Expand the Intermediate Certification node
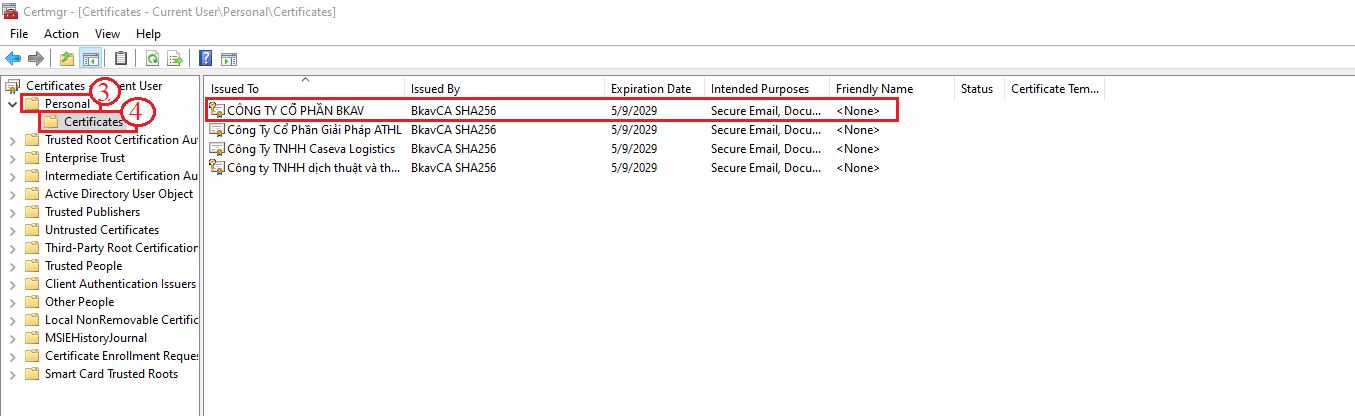Screen dimensions: 1355x416 point(12,176)
